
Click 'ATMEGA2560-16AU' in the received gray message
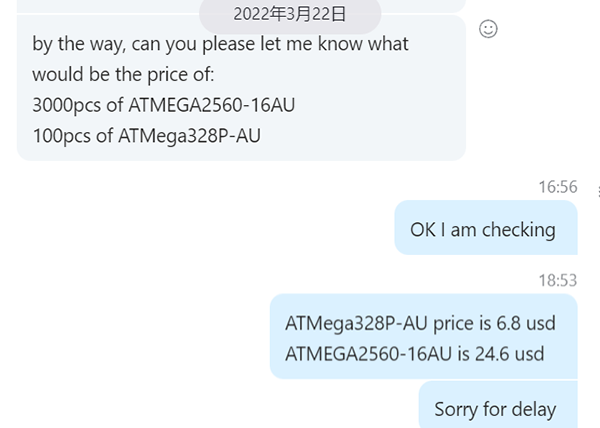point(212,105)
